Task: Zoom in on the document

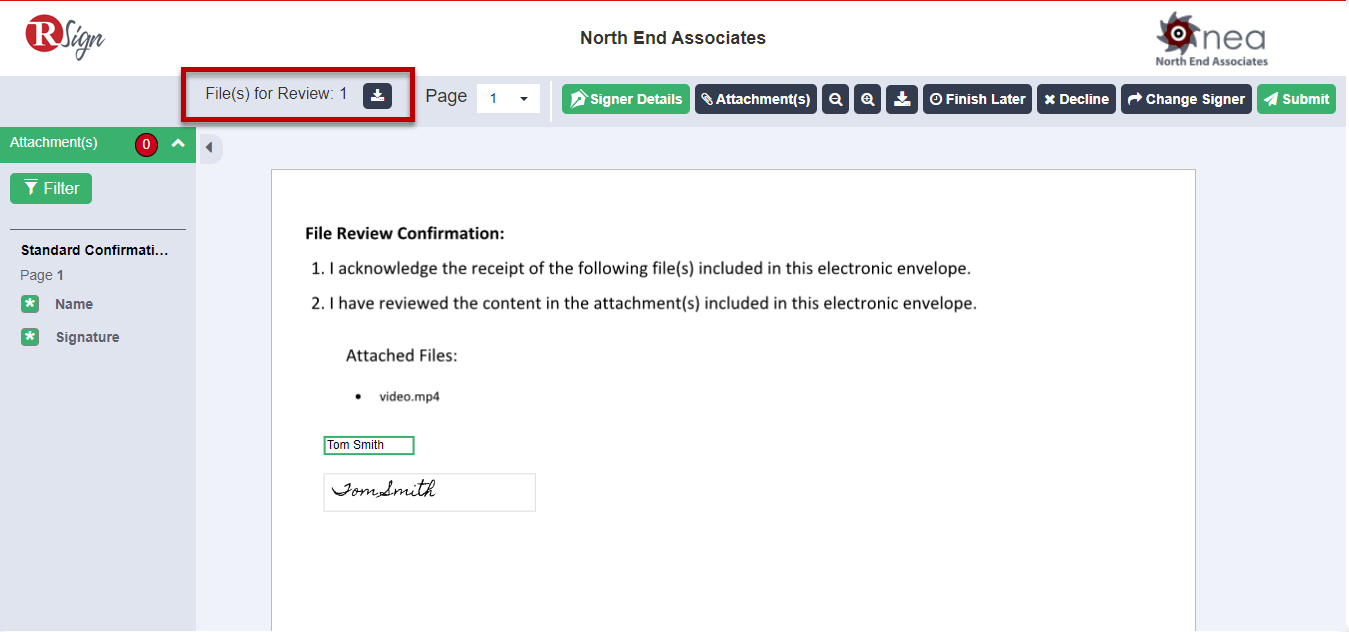Action: (x=868, y=99)
